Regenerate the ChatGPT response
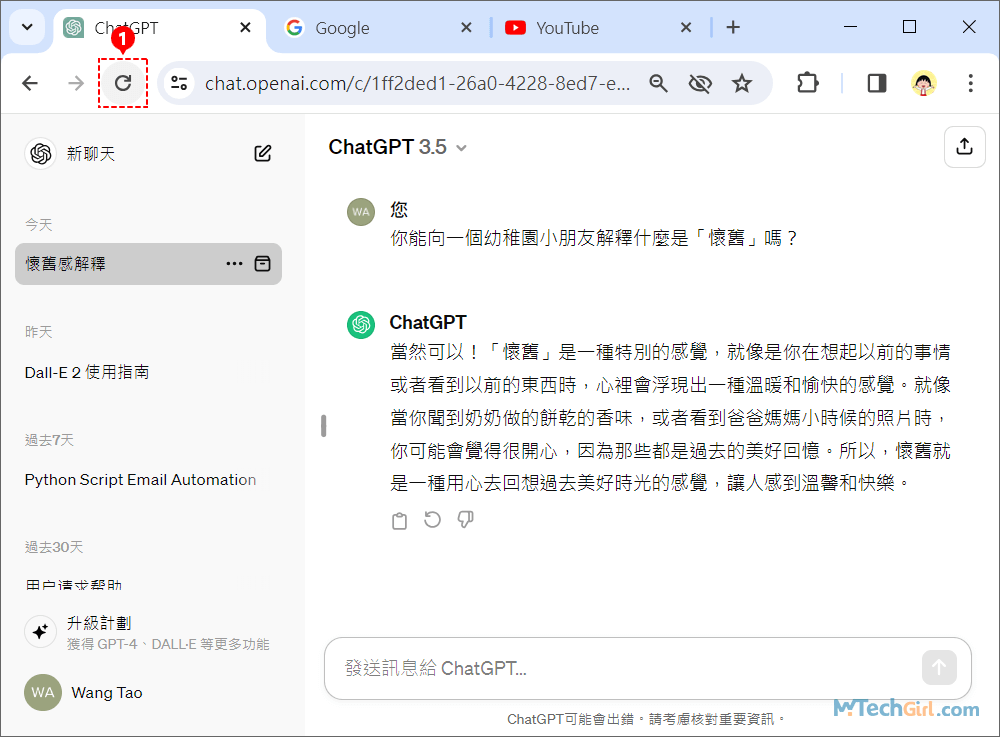The height and width of the screenshot is (737, 1000). click(432, 520)
